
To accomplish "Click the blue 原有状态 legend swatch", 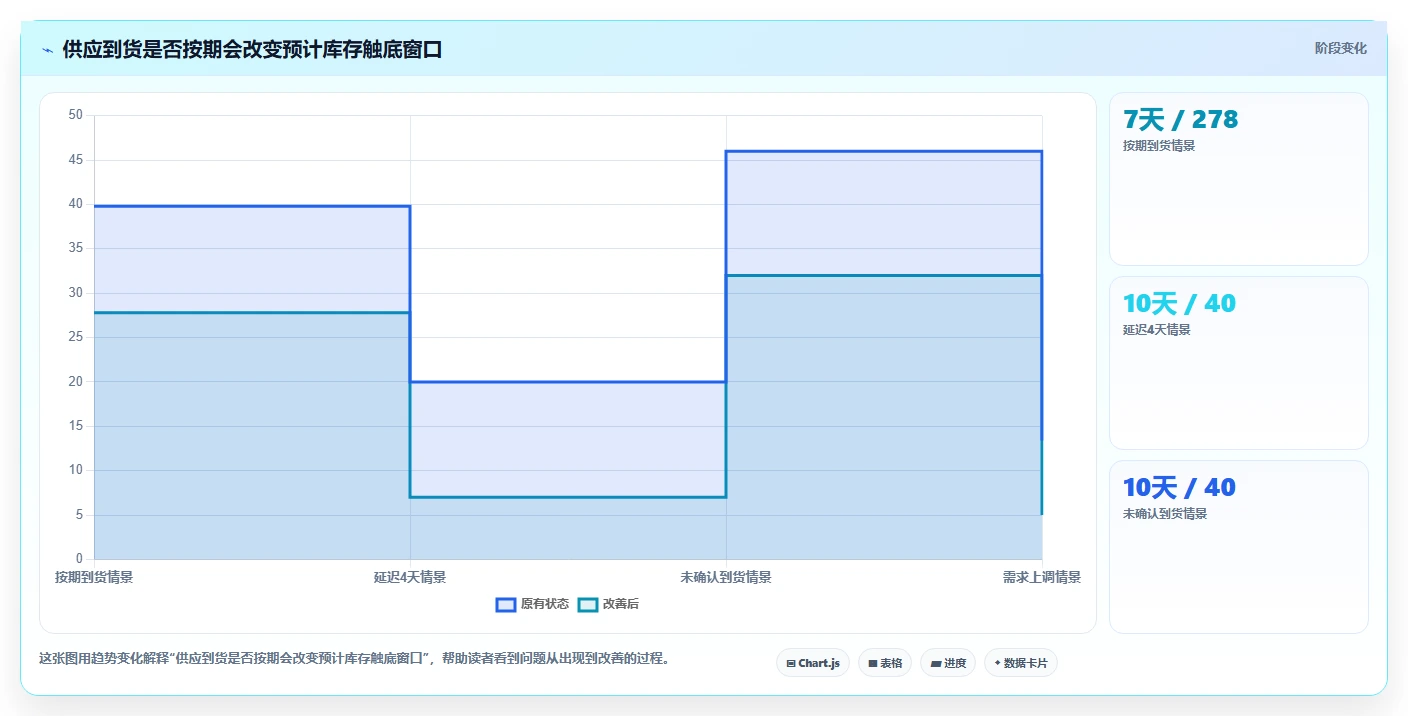I will (x=506, y=604).
